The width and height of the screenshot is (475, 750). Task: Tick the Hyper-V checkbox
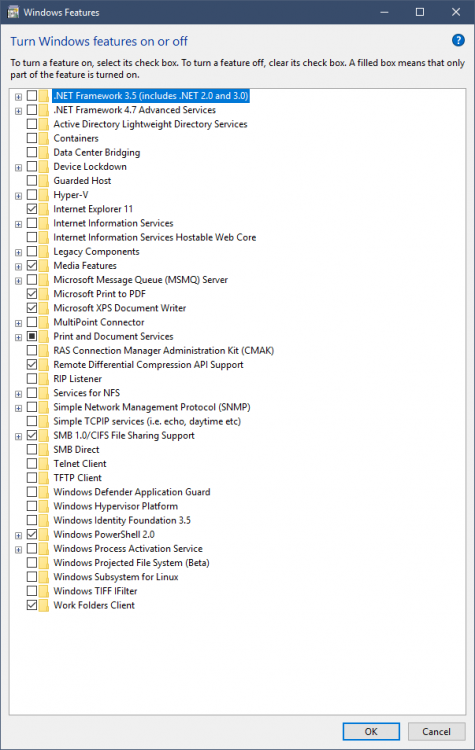point(32,195)
